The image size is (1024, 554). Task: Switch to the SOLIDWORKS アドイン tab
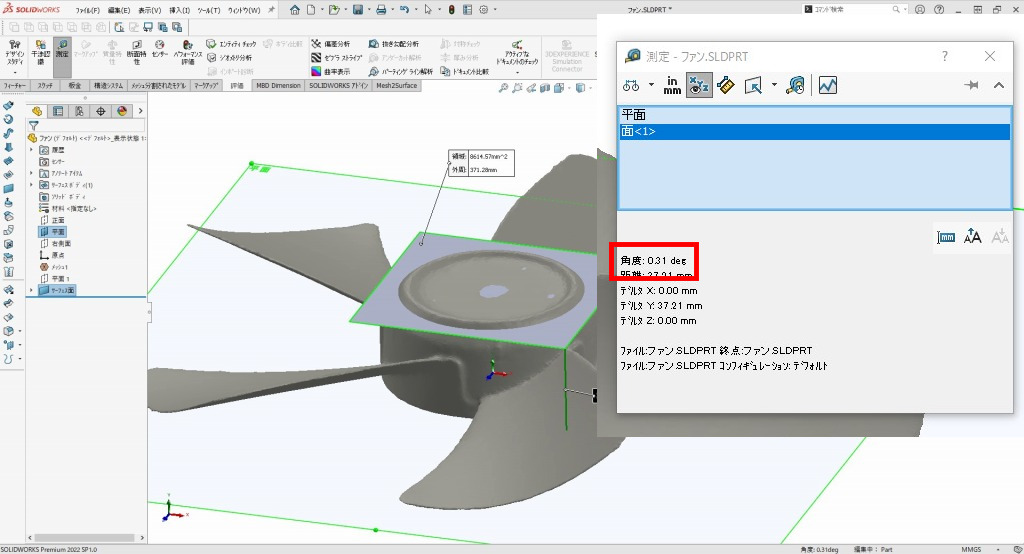tap(338, 86)
